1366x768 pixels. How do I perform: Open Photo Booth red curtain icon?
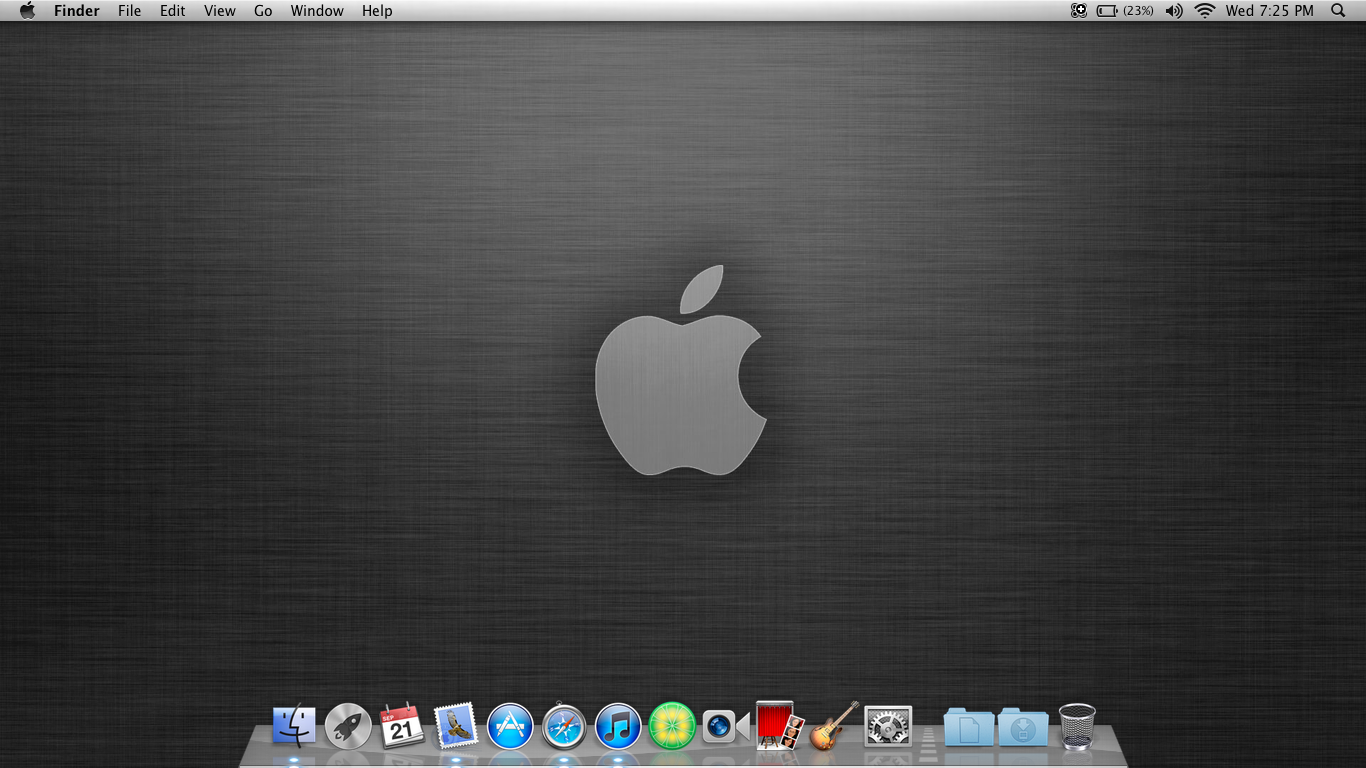[x=780, y=725]
